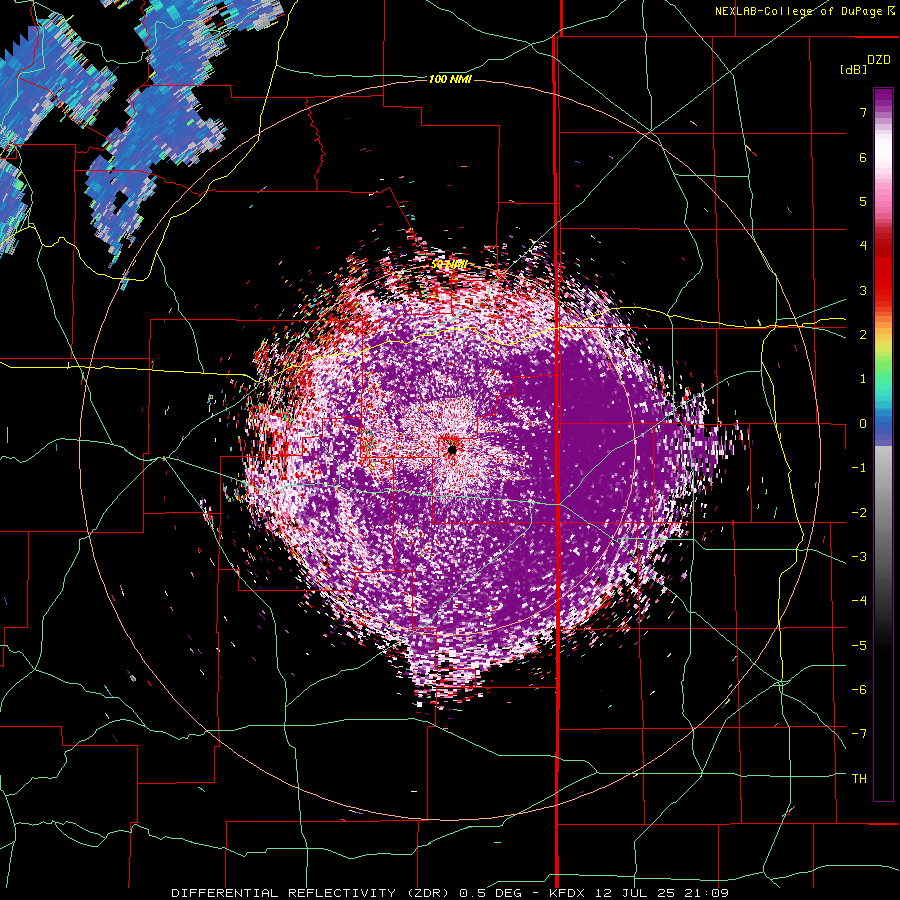This screenshot has height=900, width=900.
Task: Click the -5 value on the dB scale
Action: coord(859,646)
